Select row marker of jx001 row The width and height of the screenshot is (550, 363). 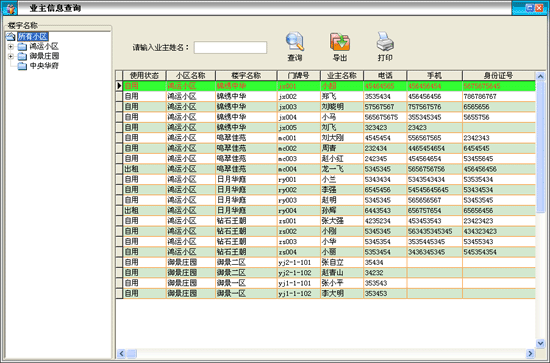tap(119, 86)
